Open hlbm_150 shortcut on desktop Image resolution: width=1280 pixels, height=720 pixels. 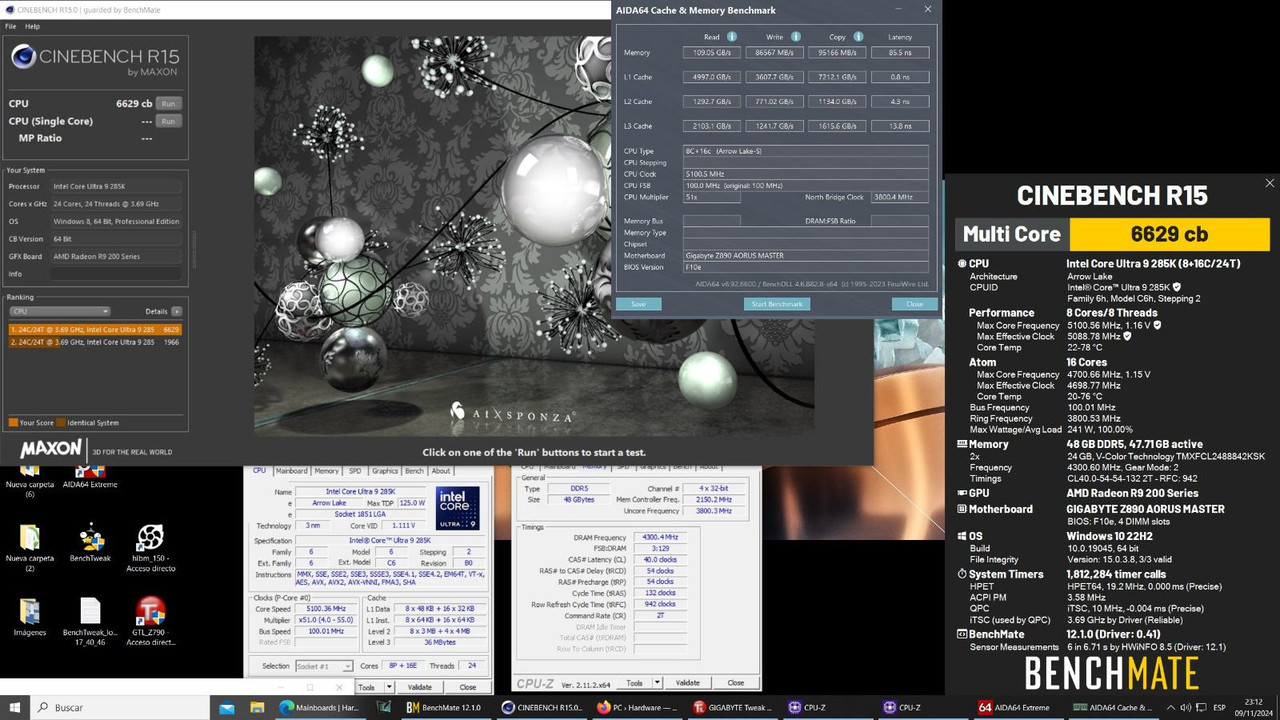click(150, 548)
